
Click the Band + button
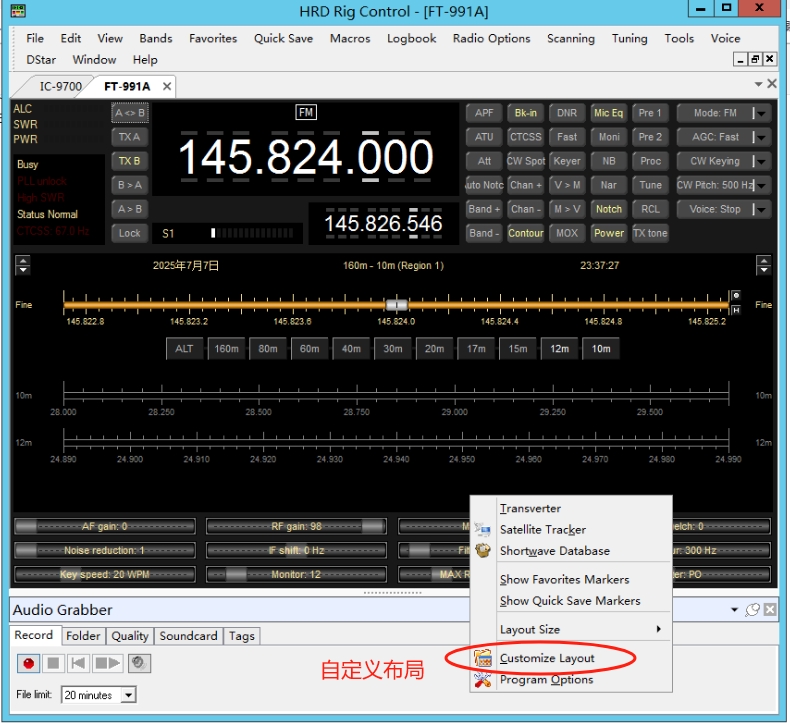(484, 209)
